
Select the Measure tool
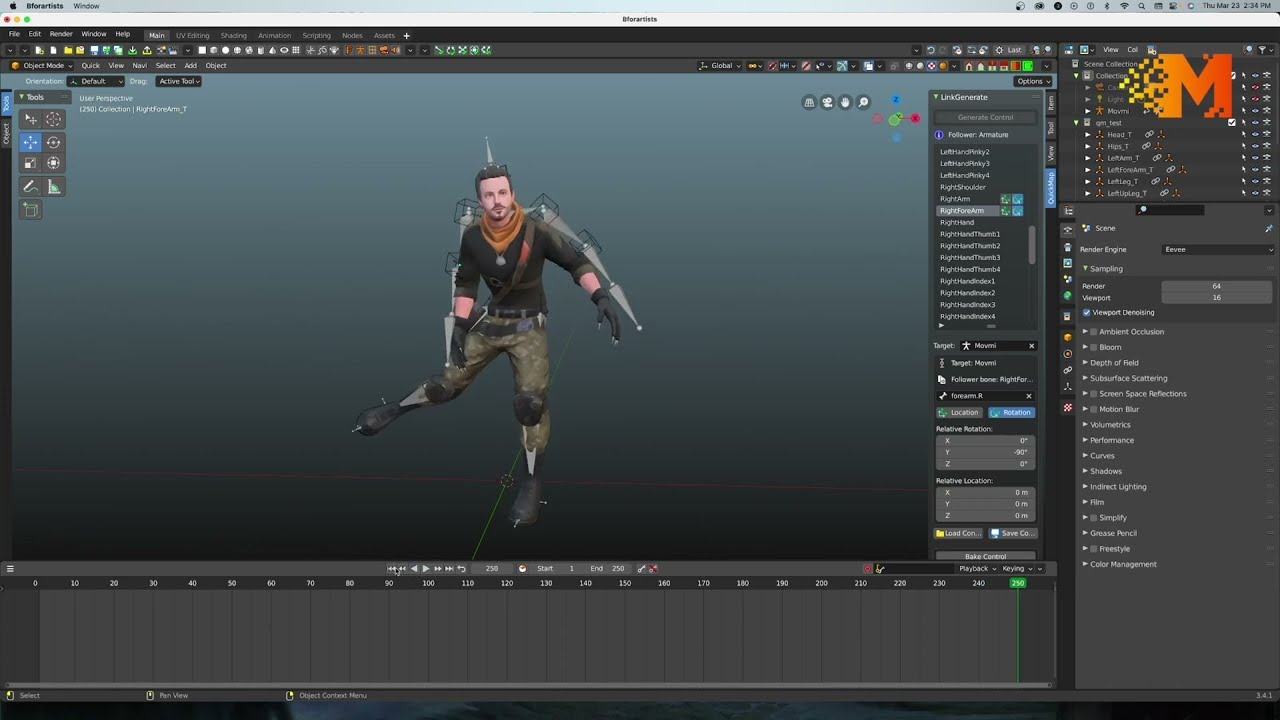[53, 187]
